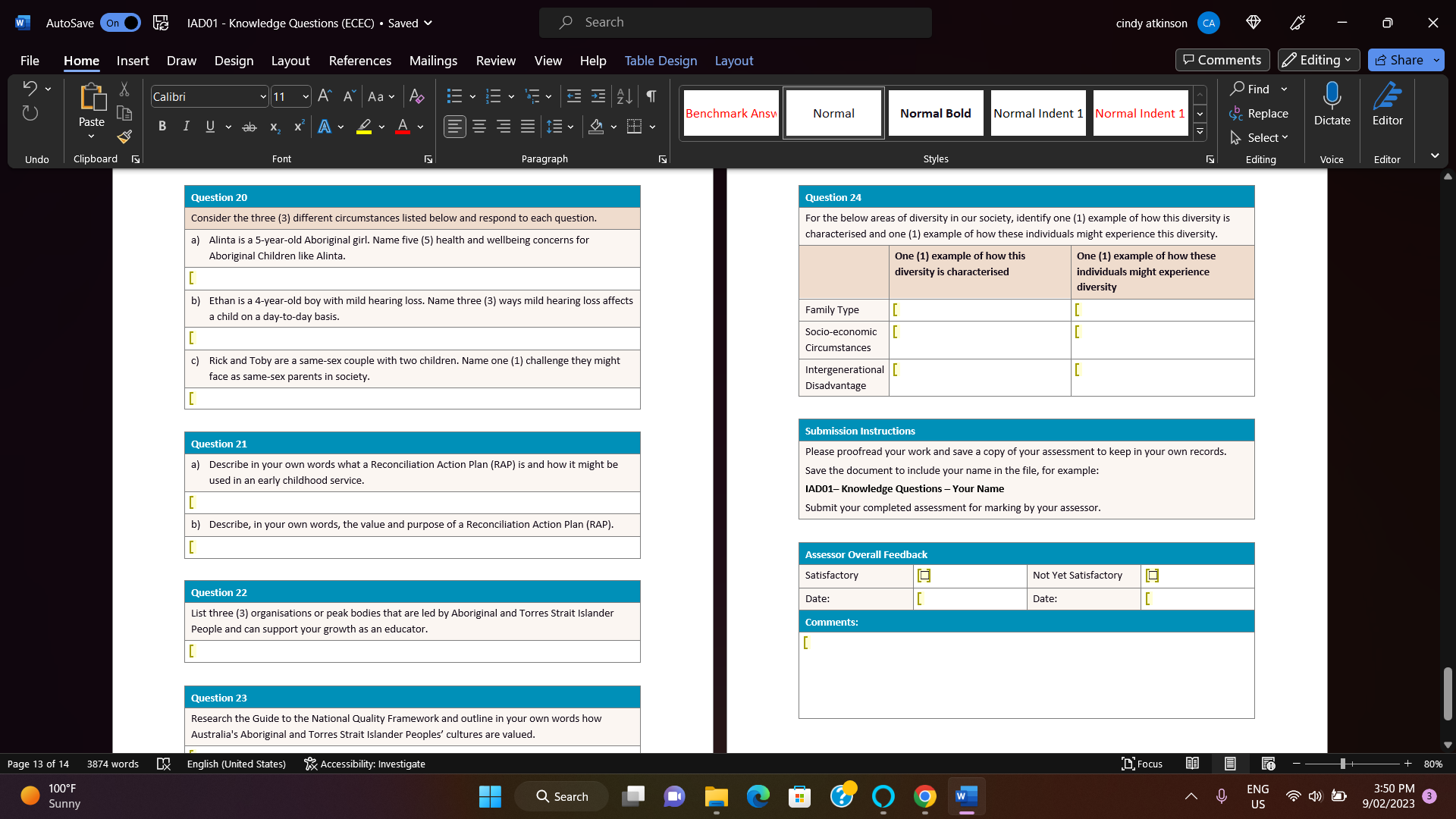Apply the Normal Bold style
This screenshot has height=819, width=1456.
tap(935, 113)
